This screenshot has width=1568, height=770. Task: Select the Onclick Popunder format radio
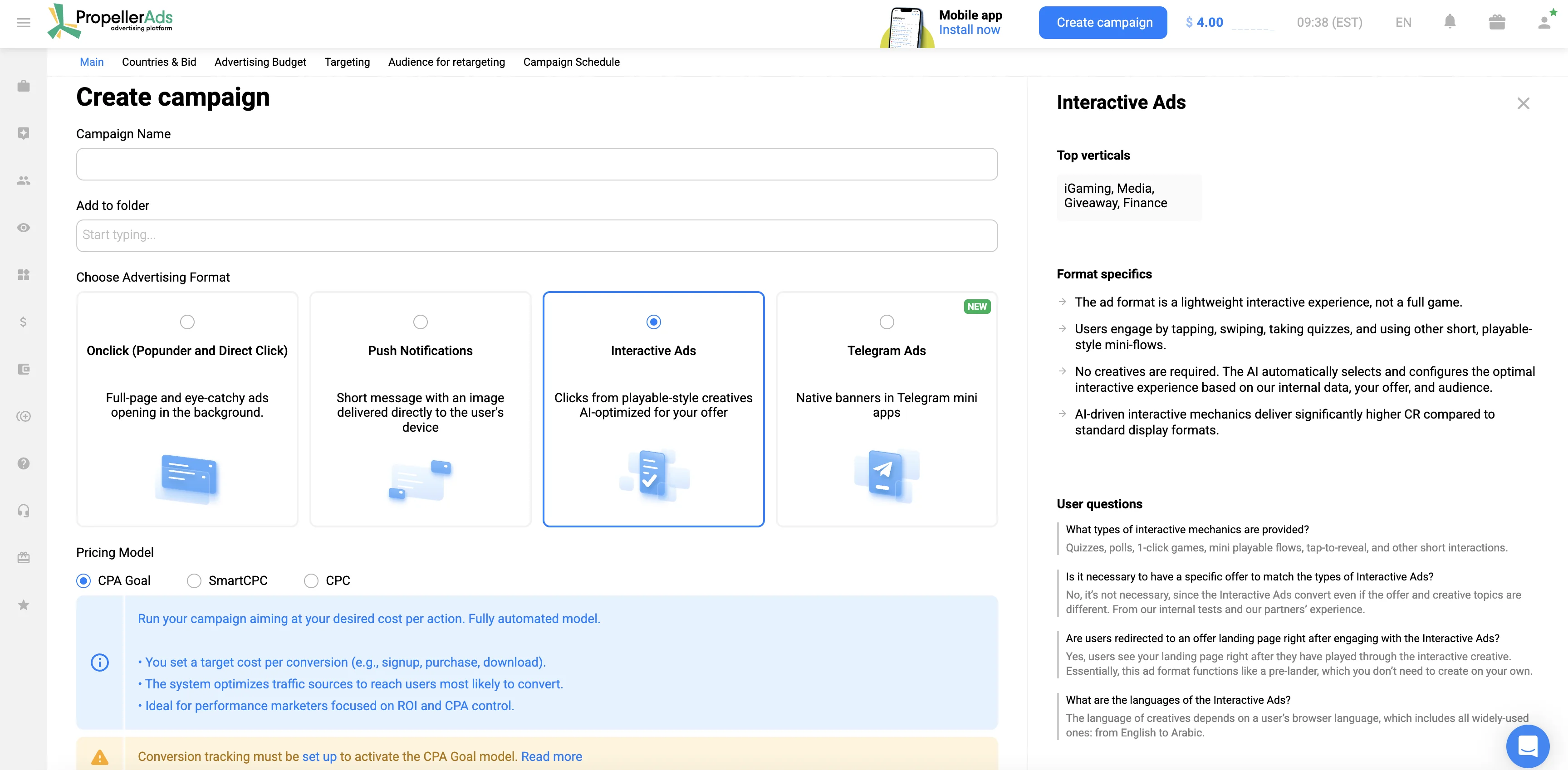[x=187, y=322]
